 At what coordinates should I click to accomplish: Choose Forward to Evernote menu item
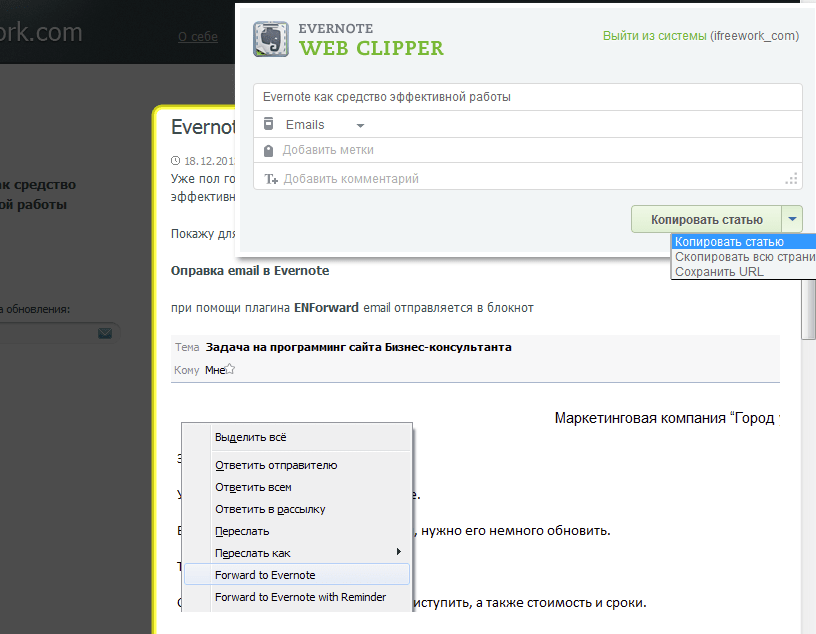[297, 575]
